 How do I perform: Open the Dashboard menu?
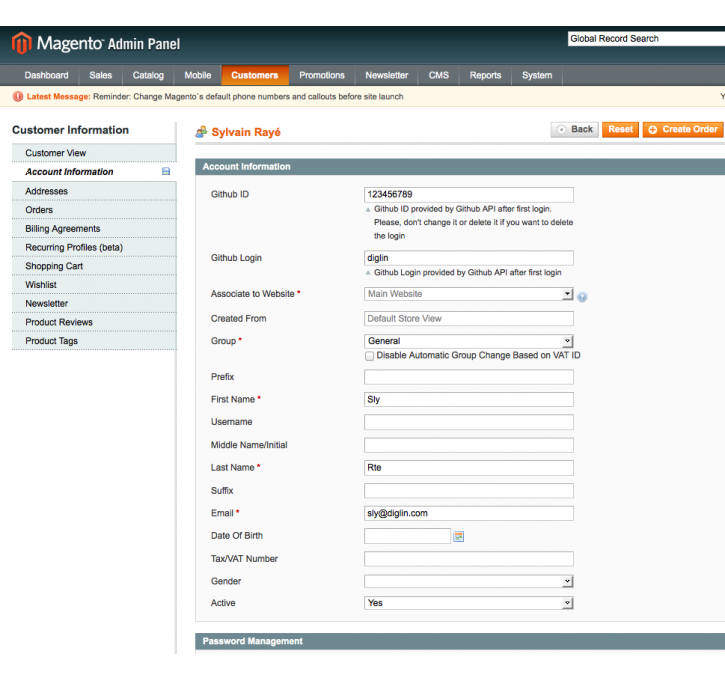pos(46,75)
